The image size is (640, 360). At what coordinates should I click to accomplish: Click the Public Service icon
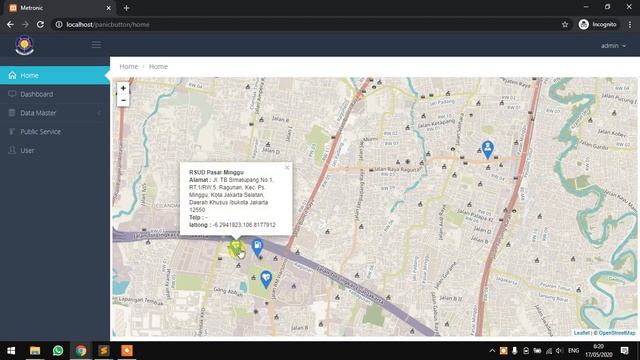[11, 131]
